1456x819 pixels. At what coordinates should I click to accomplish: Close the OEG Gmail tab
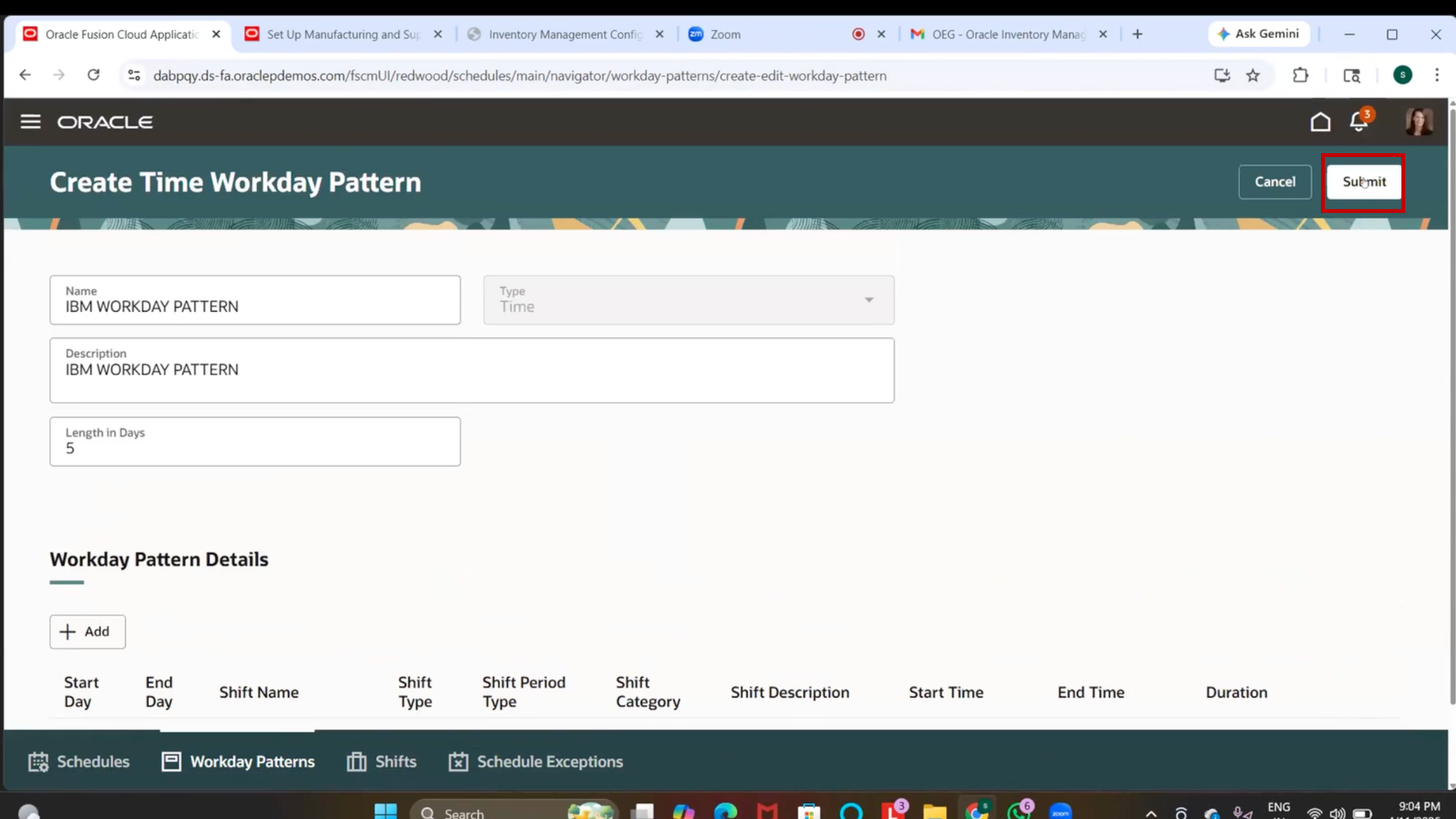(1103, 34)
